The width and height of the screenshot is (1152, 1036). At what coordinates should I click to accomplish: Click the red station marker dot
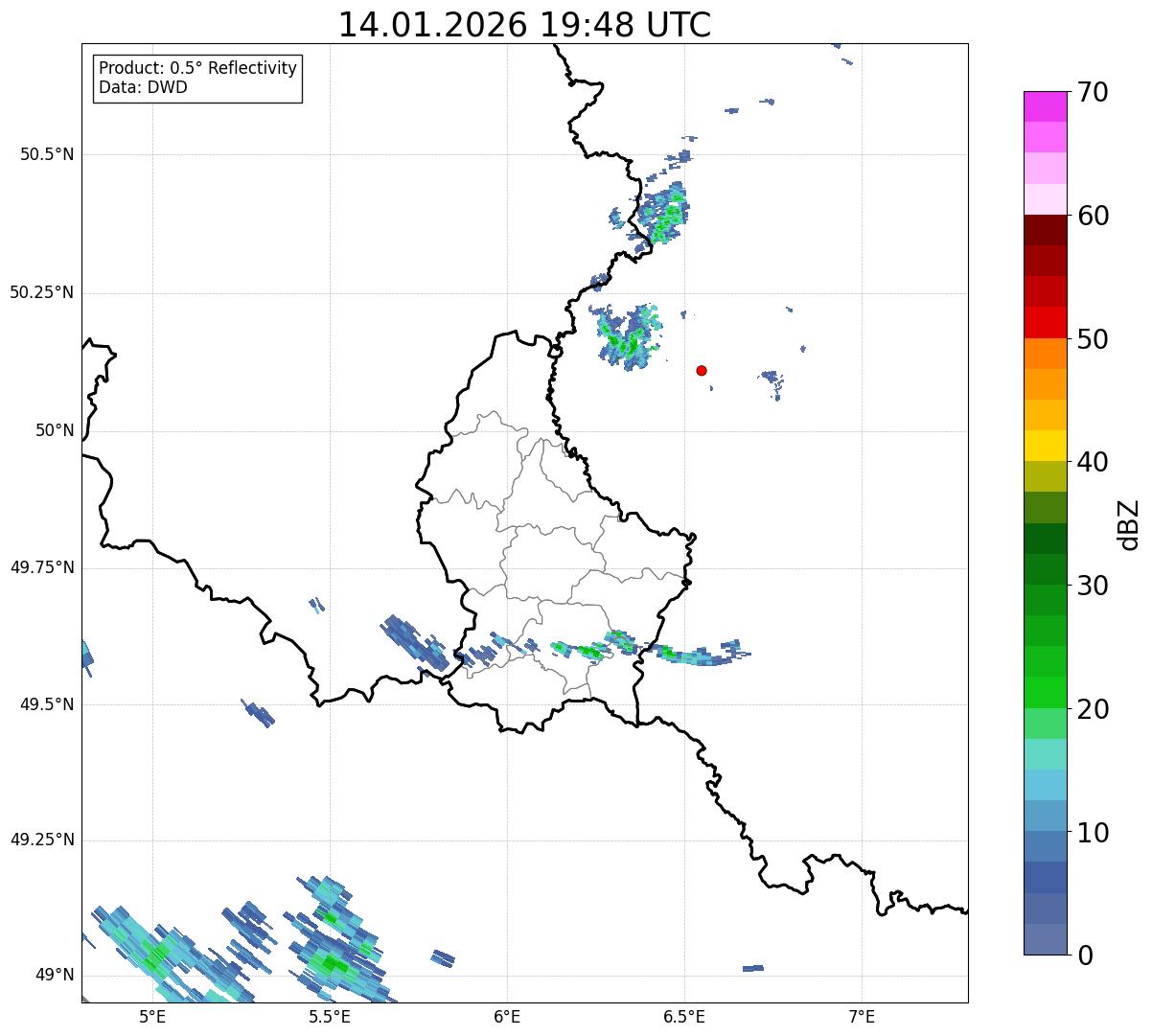(x=702, y=370)
